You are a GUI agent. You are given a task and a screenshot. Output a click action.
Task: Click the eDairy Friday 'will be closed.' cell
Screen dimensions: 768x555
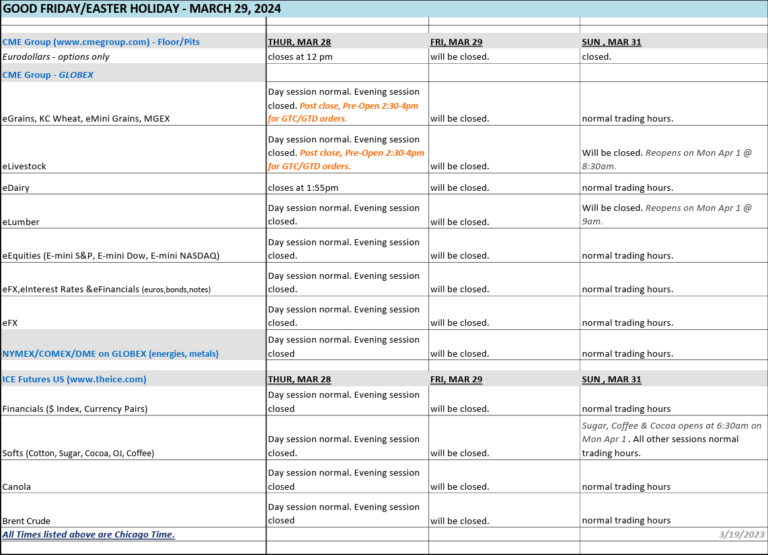pyautogui.click(x=504, y=184)
